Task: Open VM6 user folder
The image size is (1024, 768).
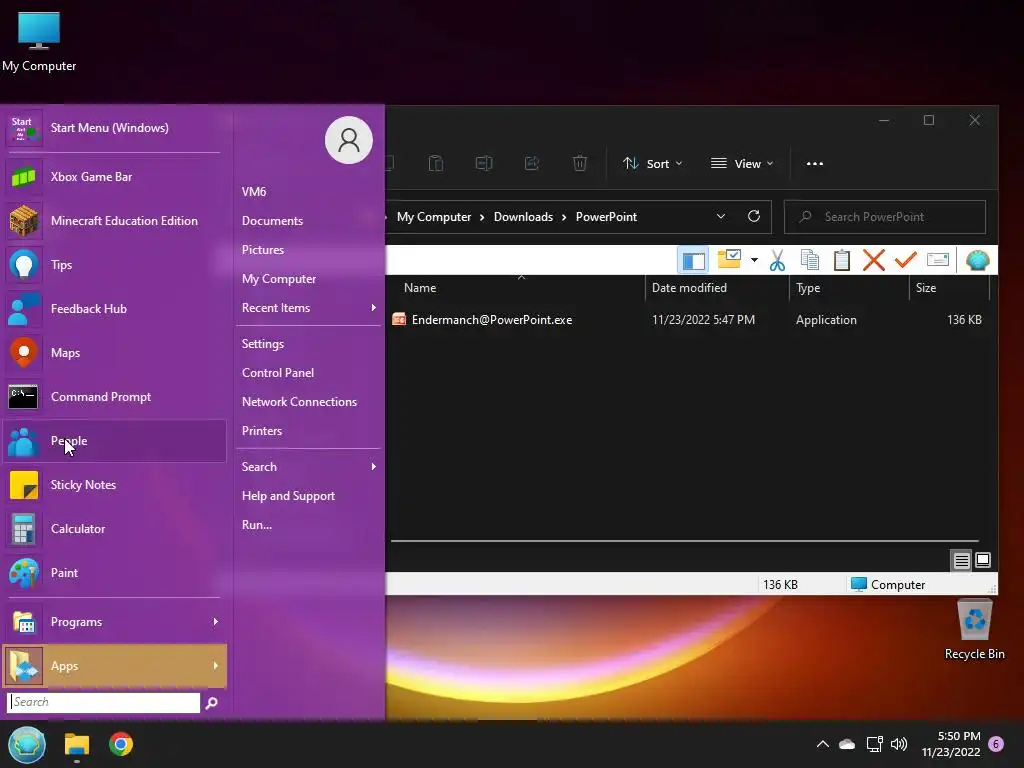Action: [x=254, y=191]
